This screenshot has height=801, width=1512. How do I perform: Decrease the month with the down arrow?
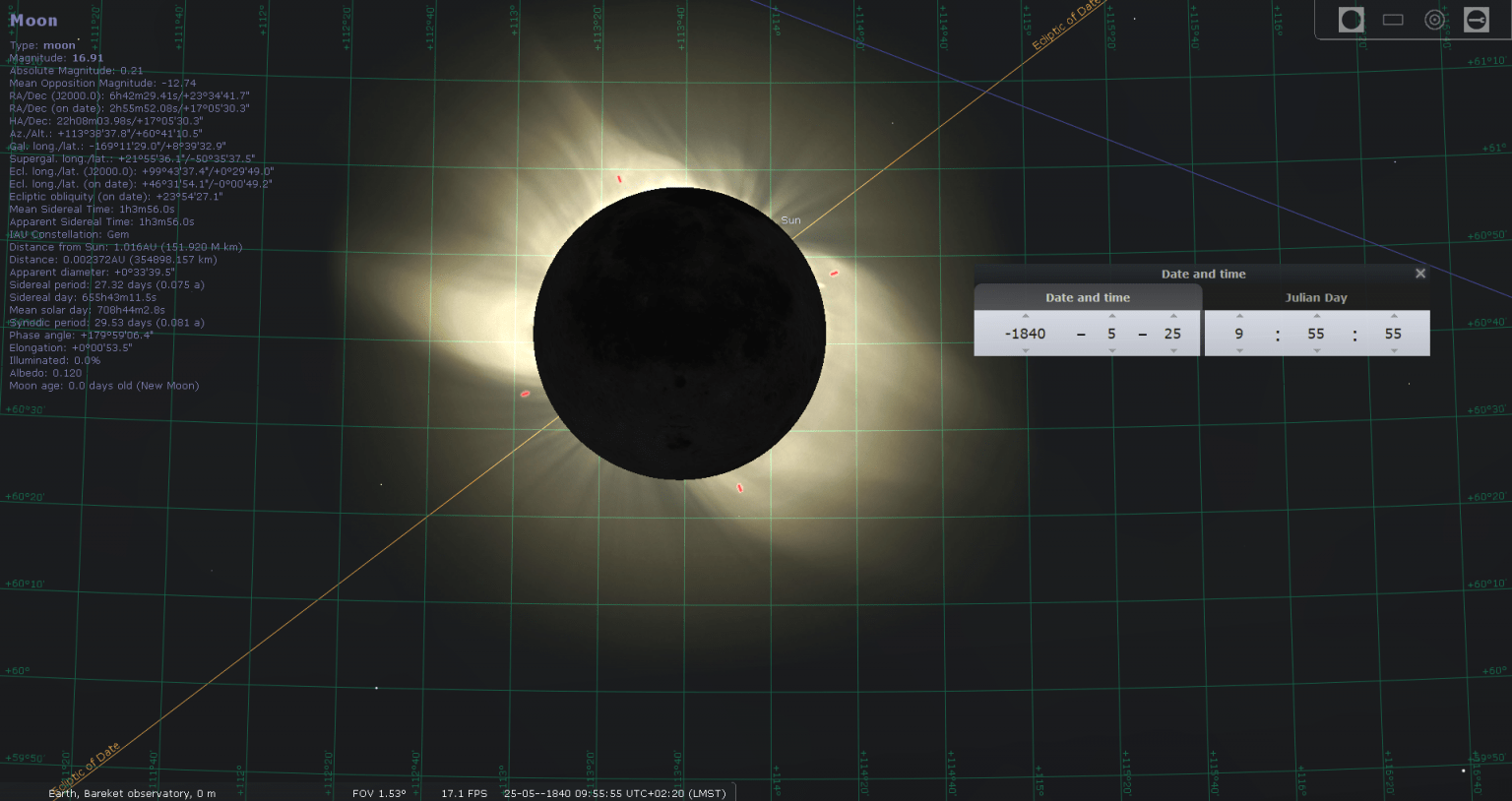1111,350
